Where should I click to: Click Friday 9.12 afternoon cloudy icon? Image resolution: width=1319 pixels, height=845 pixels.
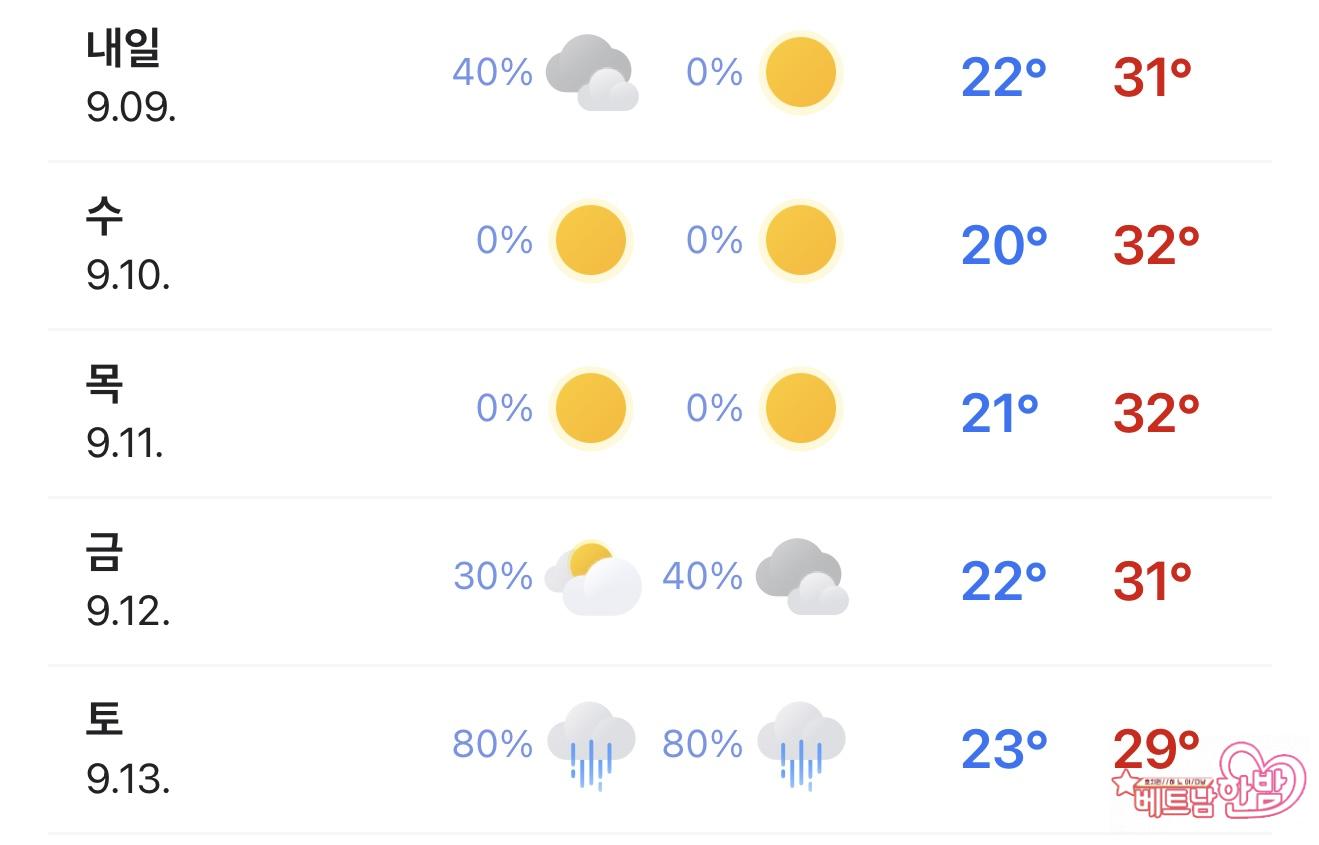point(802,577)
